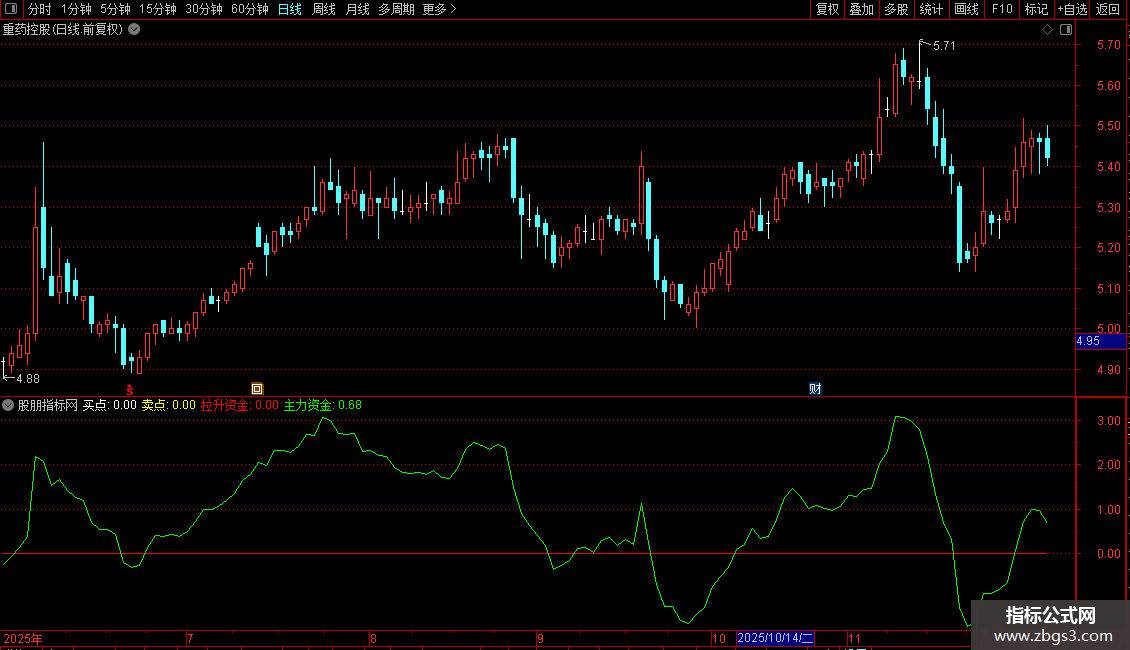
Task: Click the 5.71 high price label
Action: tap(944, 45)
